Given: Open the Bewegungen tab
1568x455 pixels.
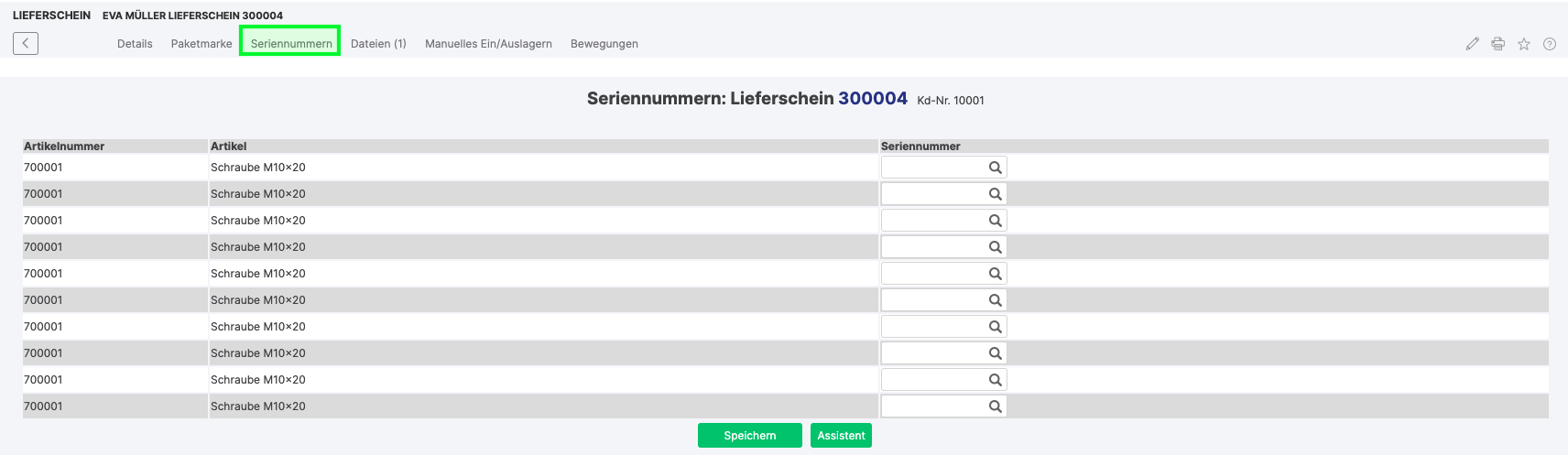Looking at the screenshot, I should 604,44.
